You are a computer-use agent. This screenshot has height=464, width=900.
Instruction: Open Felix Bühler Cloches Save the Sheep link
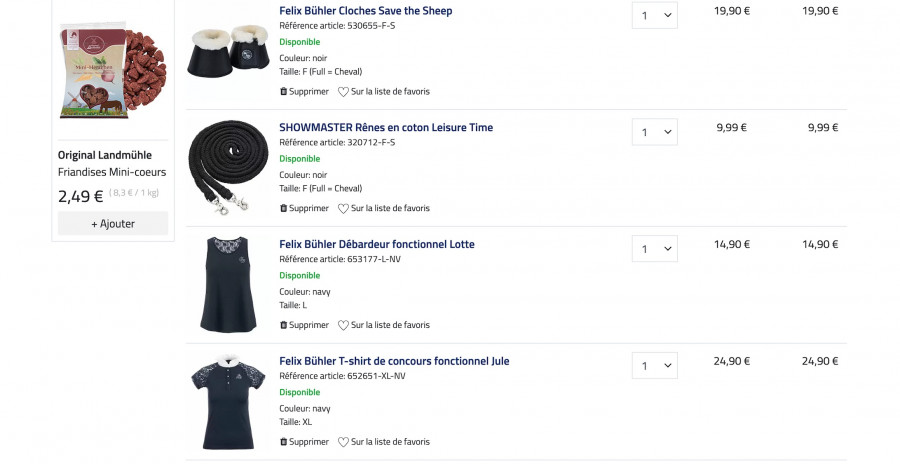pyautogui.click(x=365, y=11)
